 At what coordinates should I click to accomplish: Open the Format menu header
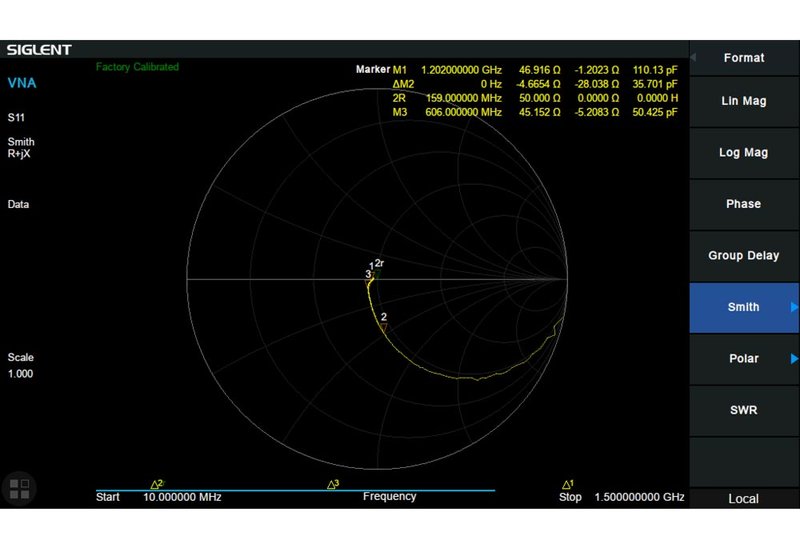(743, 58)
